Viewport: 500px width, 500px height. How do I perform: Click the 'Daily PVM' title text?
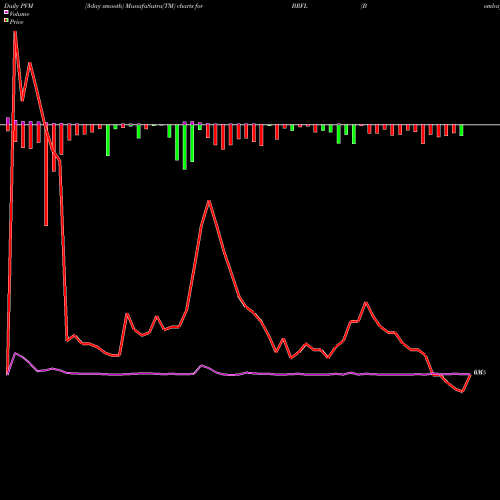click(x=19, y=6)
